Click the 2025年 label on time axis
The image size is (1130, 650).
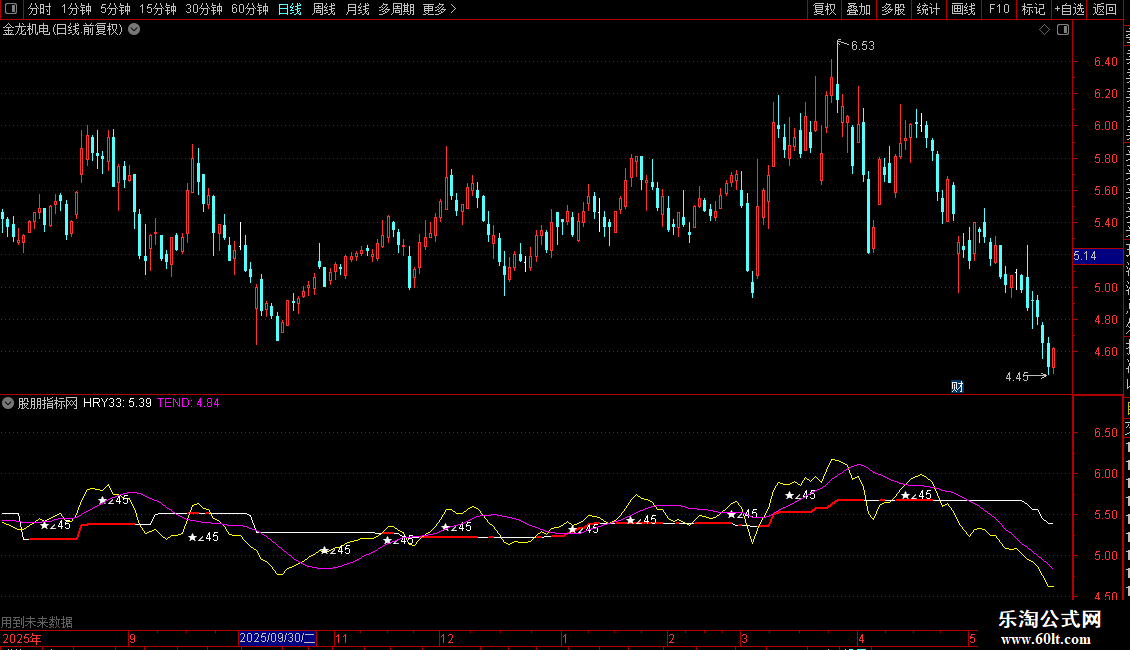[x=22, y=639]
